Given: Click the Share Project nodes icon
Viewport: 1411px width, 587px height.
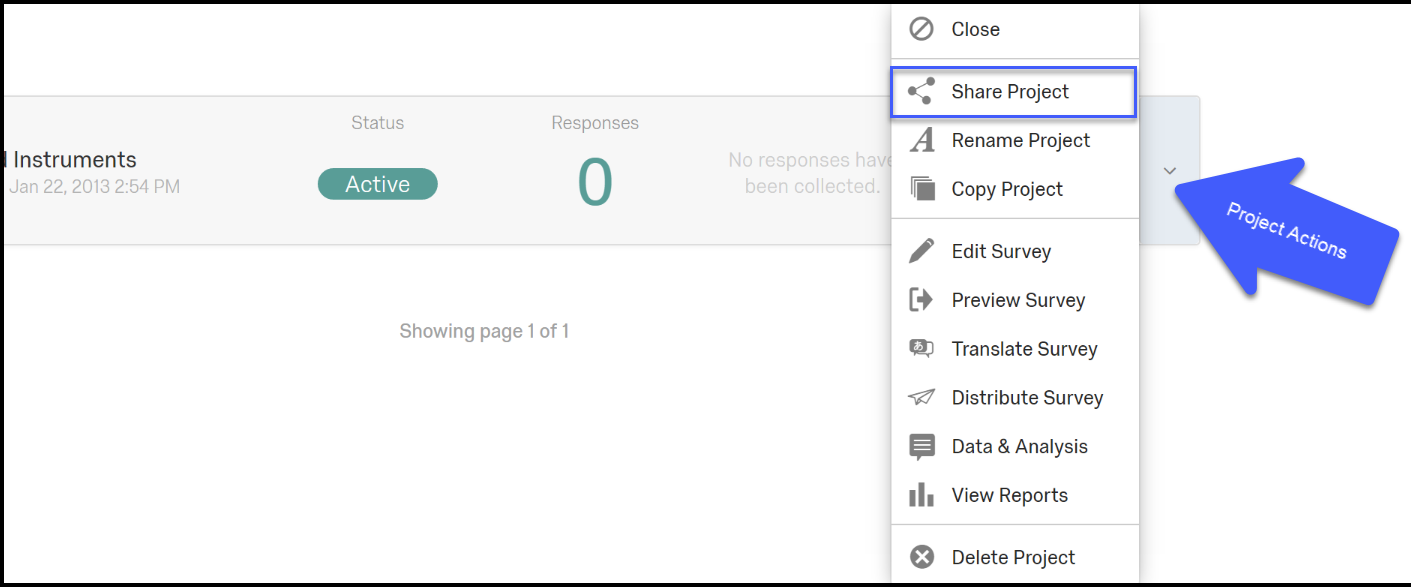Looking at the screenshot, I should (x=921, y=92).
